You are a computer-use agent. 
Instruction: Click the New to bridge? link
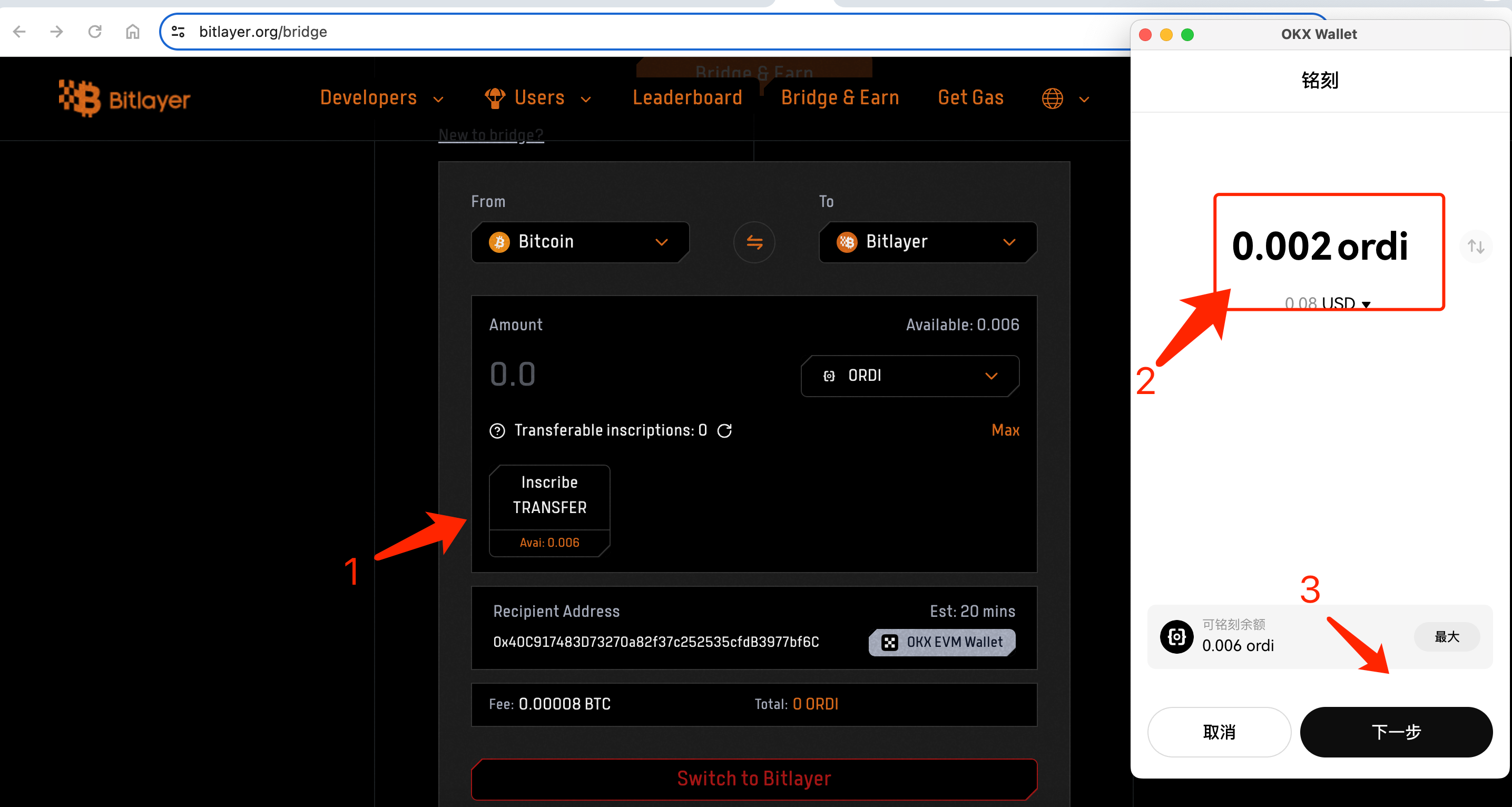tap(490, 135)
